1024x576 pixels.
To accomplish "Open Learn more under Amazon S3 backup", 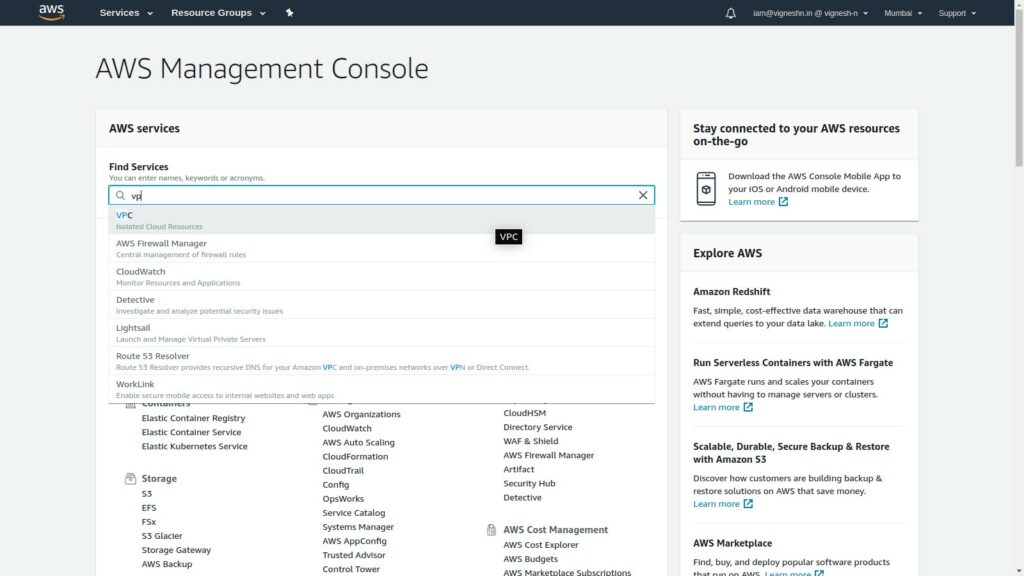I will click(x=722, y=504).
